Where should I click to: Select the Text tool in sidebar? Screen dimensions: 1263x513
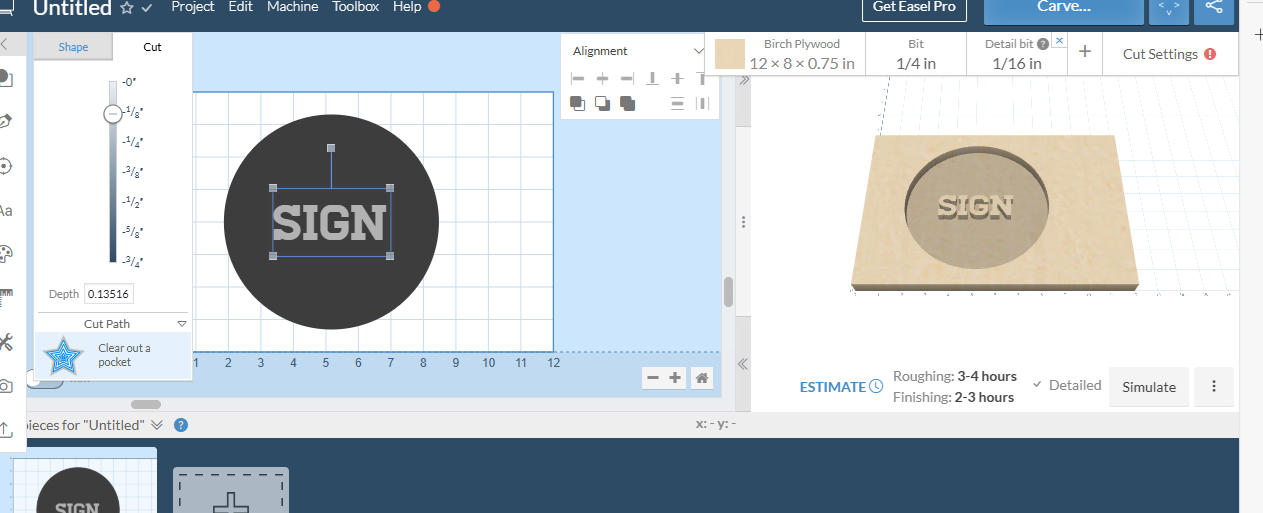coord(5,211)
